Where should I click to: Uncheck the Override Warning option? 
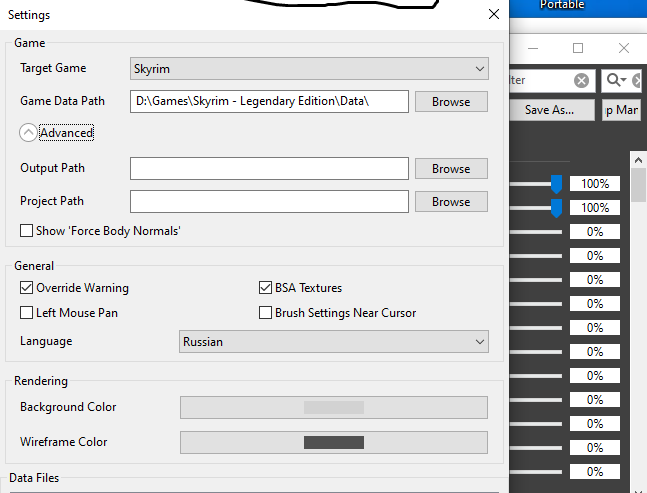(x=27, y=288)
